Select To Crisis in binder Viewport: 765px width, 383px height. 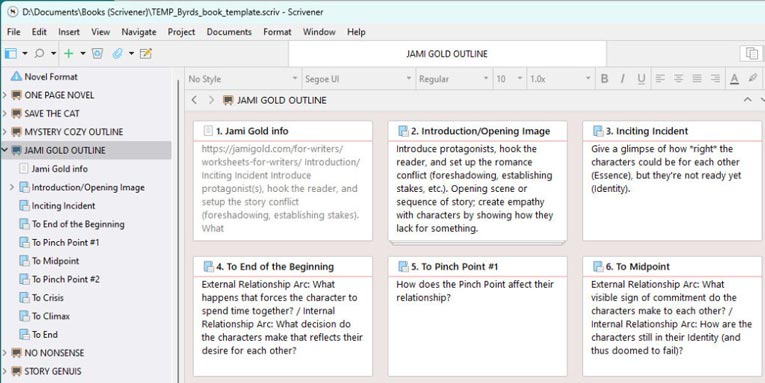[x=47, y=298]
